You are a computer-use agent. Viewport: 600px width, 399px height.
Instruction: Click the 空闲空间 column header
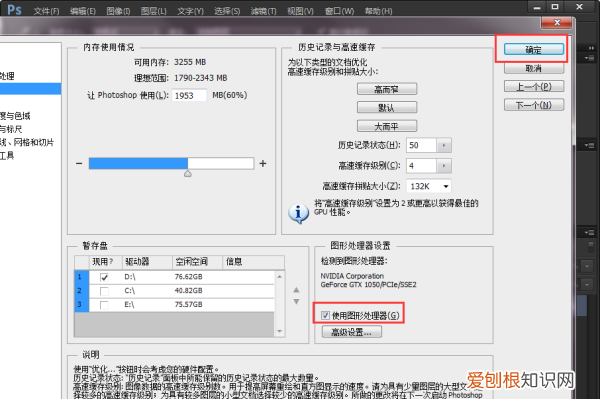click(x=197, y=262)
